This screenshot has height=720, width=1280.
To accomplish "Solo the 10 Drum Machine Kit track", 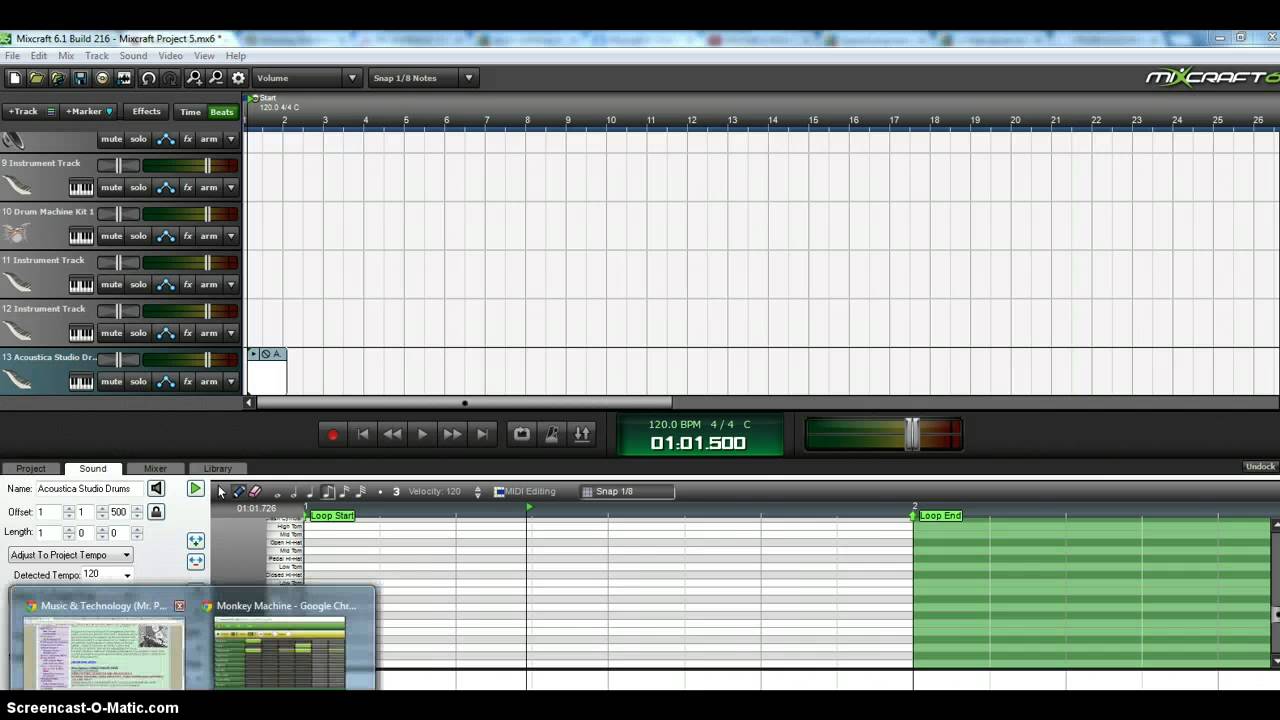I will 138,236.
